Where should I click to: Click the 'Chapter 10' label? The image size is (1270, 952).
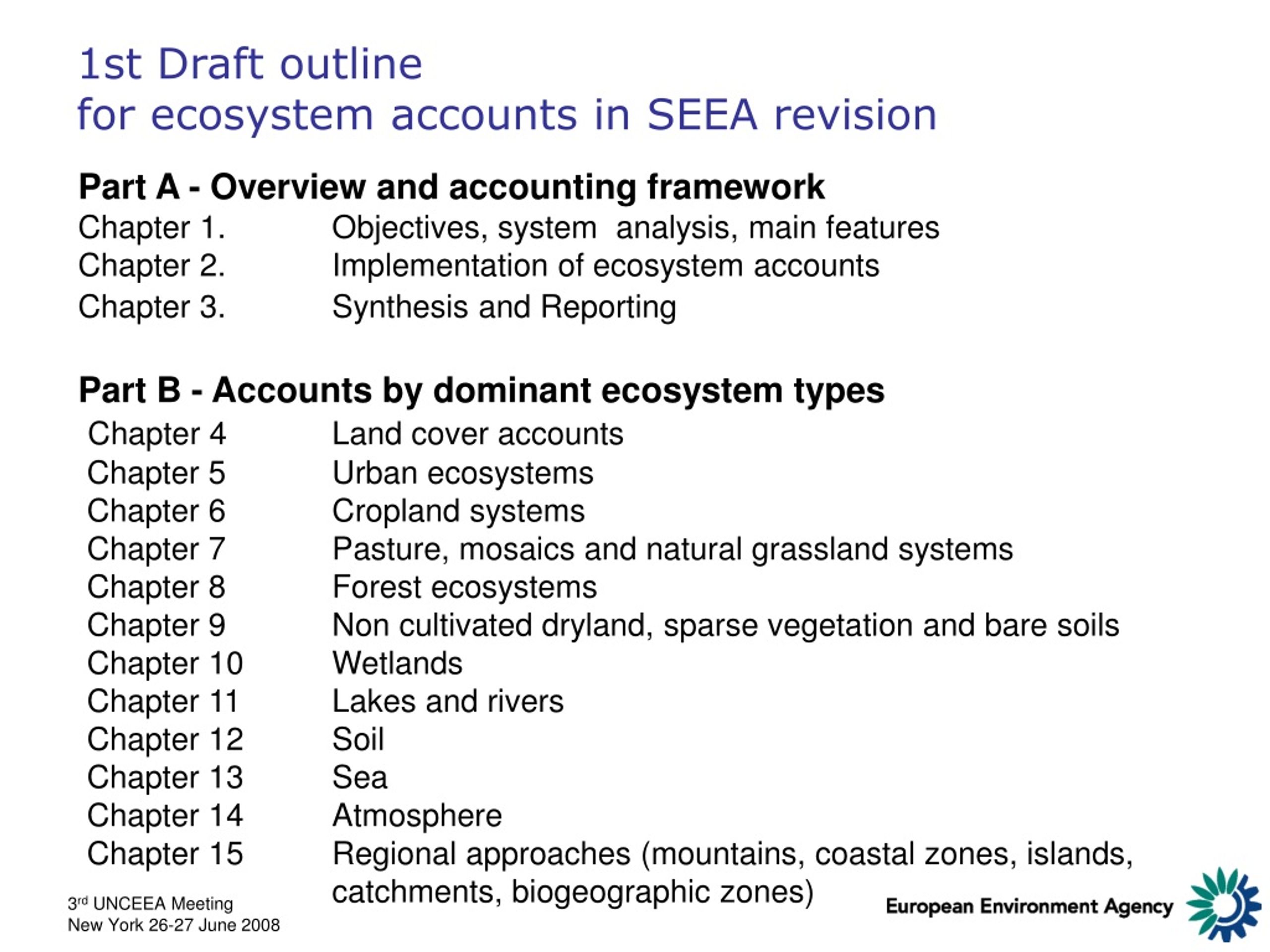165,664
